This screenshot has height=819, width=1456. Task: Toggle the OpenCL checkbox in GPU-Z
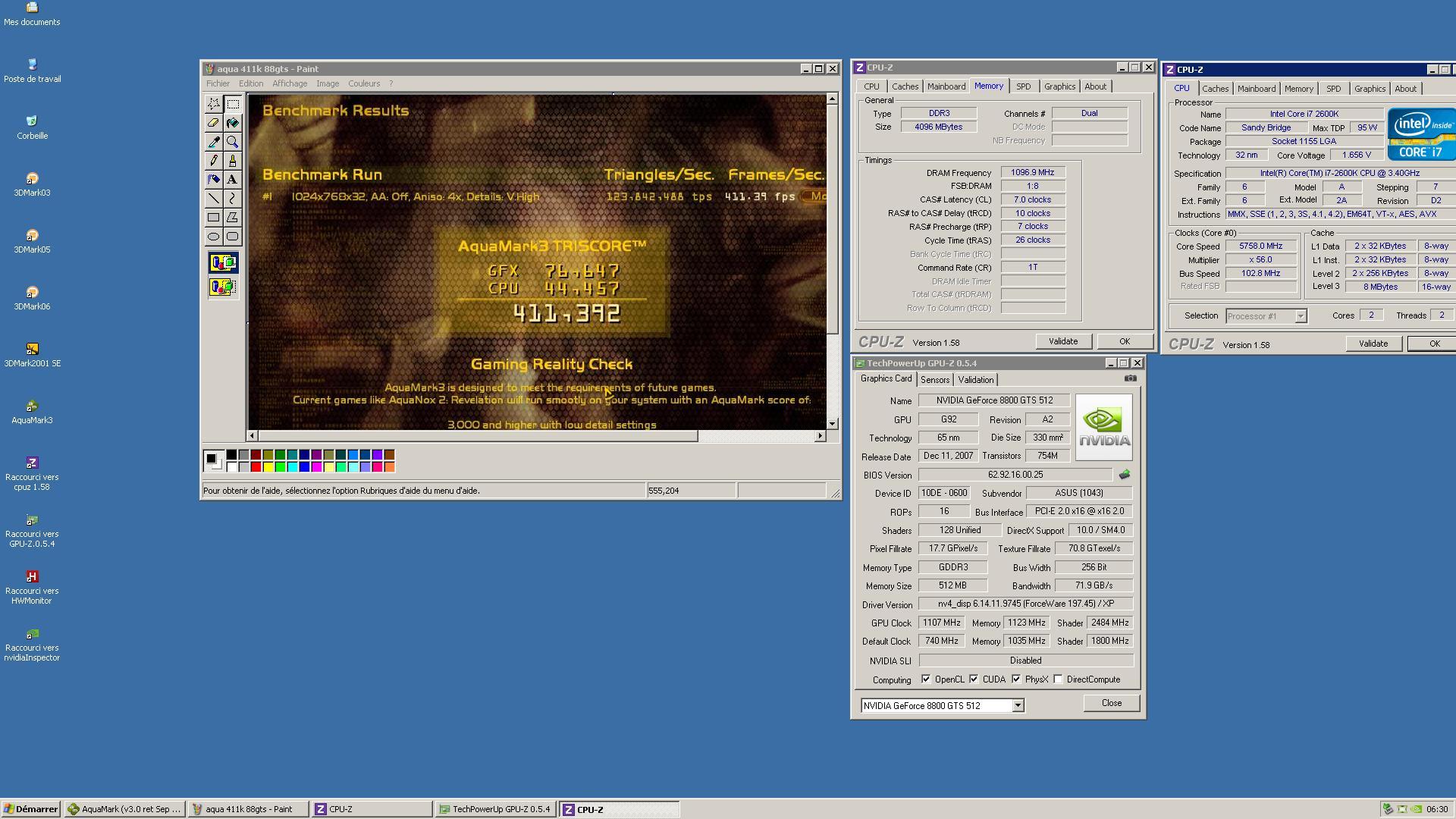[926, 679]
